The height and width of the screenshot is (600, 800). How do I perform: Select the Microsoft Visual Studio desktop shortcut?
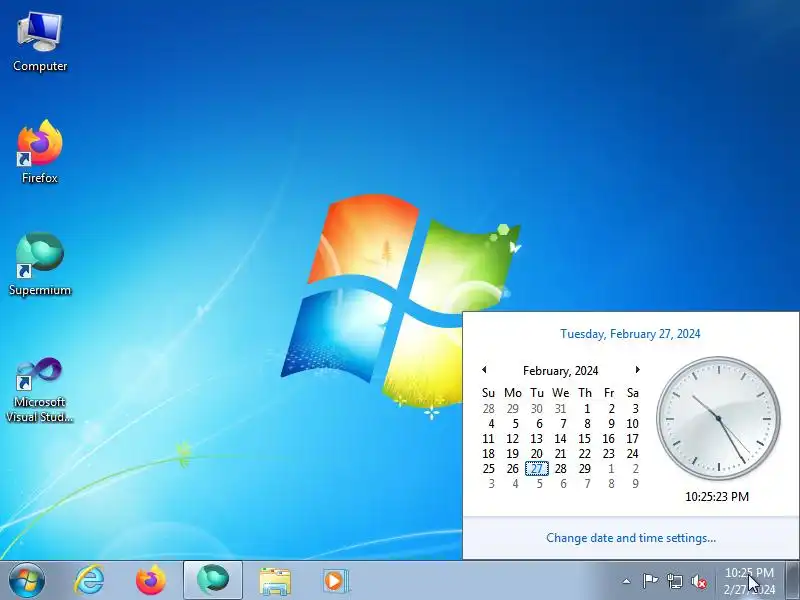pyautogui.click(x=40, y=390)
